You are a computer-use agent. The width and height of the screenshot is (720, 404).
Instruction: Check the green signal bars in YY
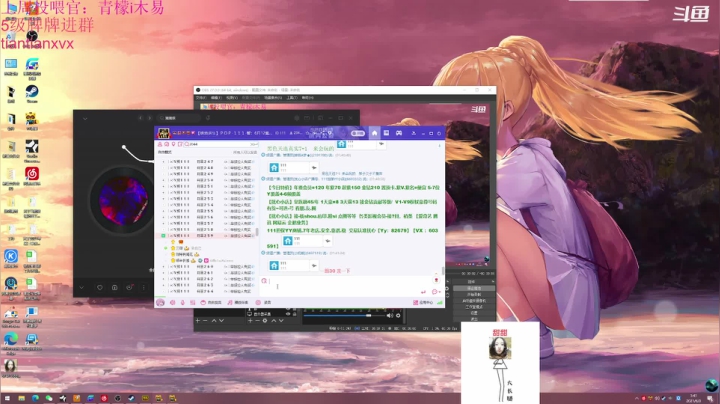(x=439, y=303)
